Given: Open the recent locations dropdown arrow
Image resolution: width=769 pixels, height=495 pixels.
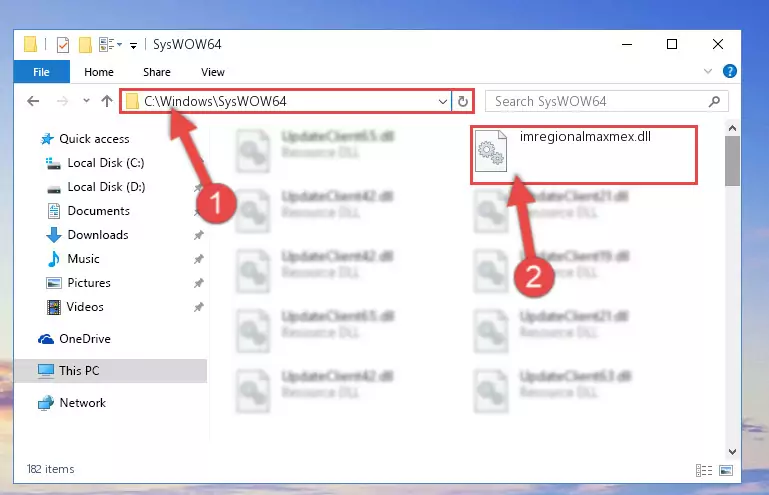Looking at the screenshot, I should click(x=86, y=101).
